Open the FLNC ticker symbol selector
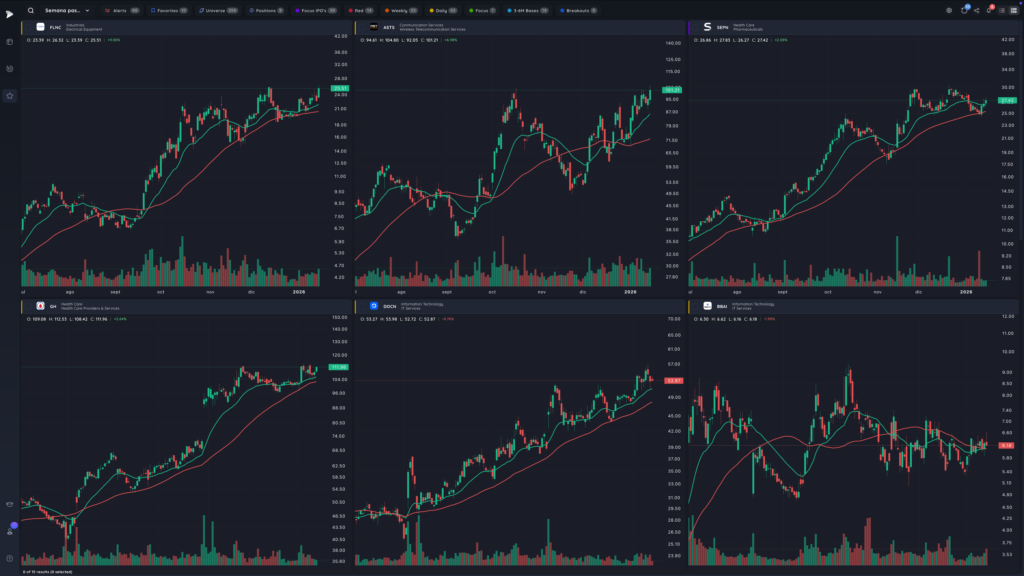Viewport: 1024px width, 576px height. 55,27
